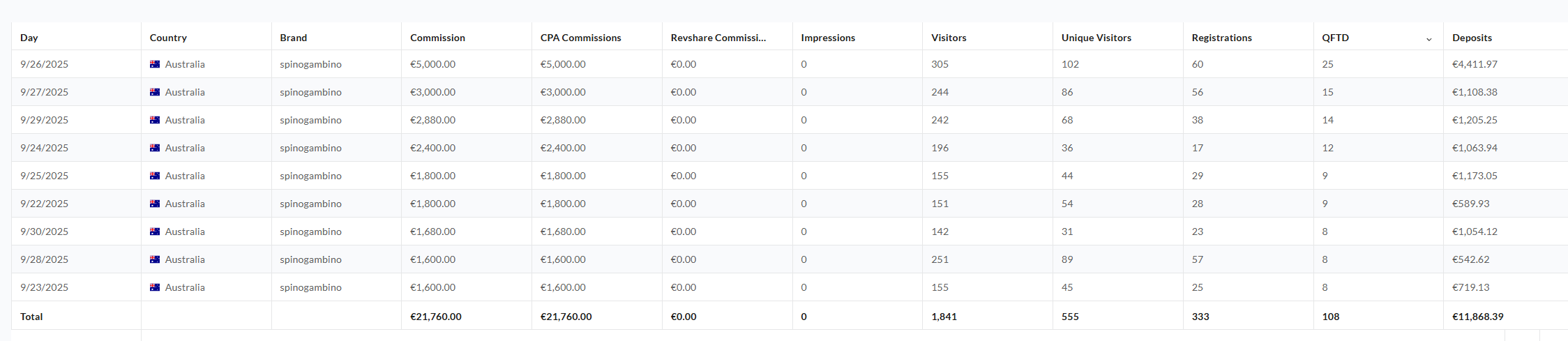
Task: Click the CPA Commissions column header
Action: coord(580,38)
